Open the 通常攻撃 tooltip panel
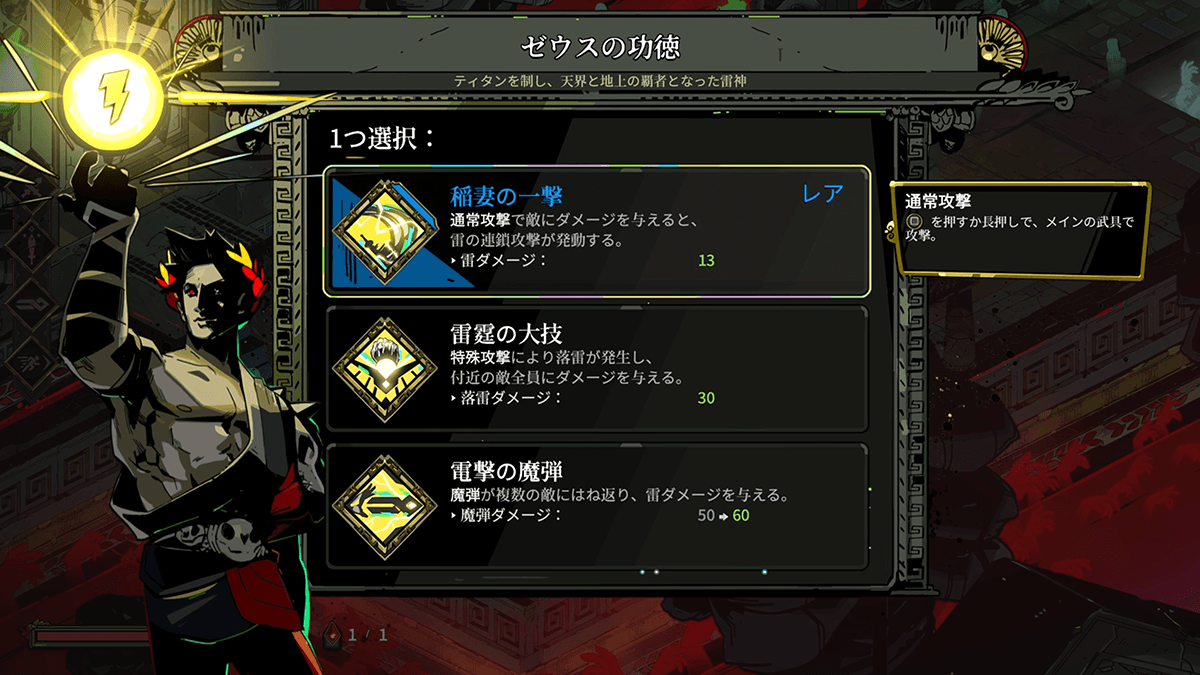Screen dimensions: 1200x675 1017,230
